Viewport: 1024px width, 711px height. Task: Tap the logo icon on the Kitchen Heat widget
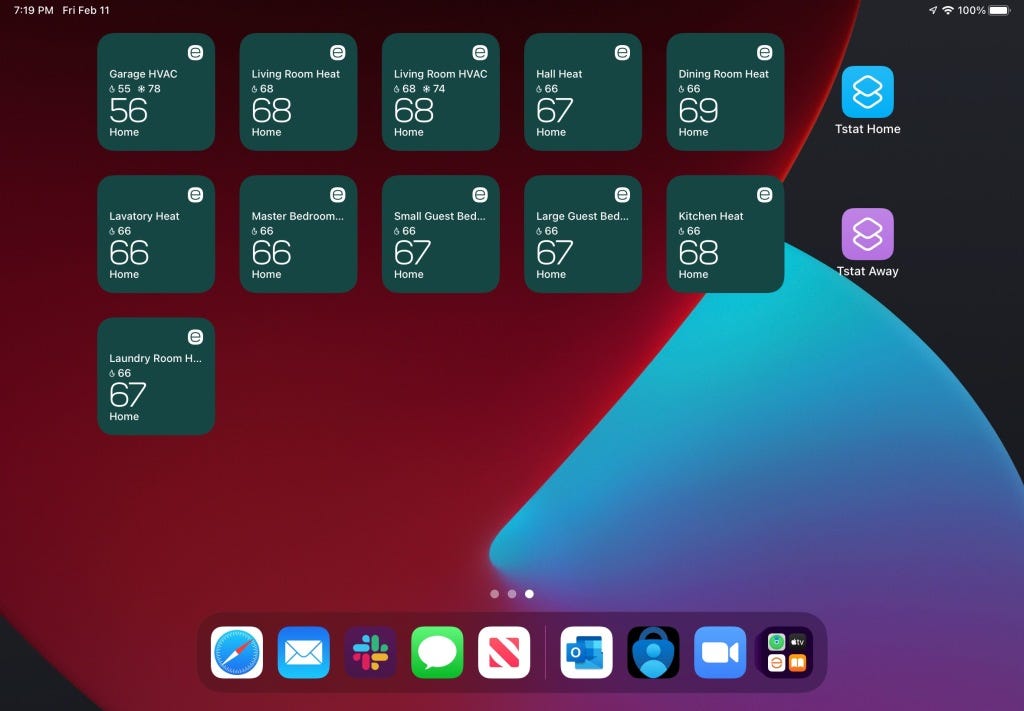[x=765, y=195]
